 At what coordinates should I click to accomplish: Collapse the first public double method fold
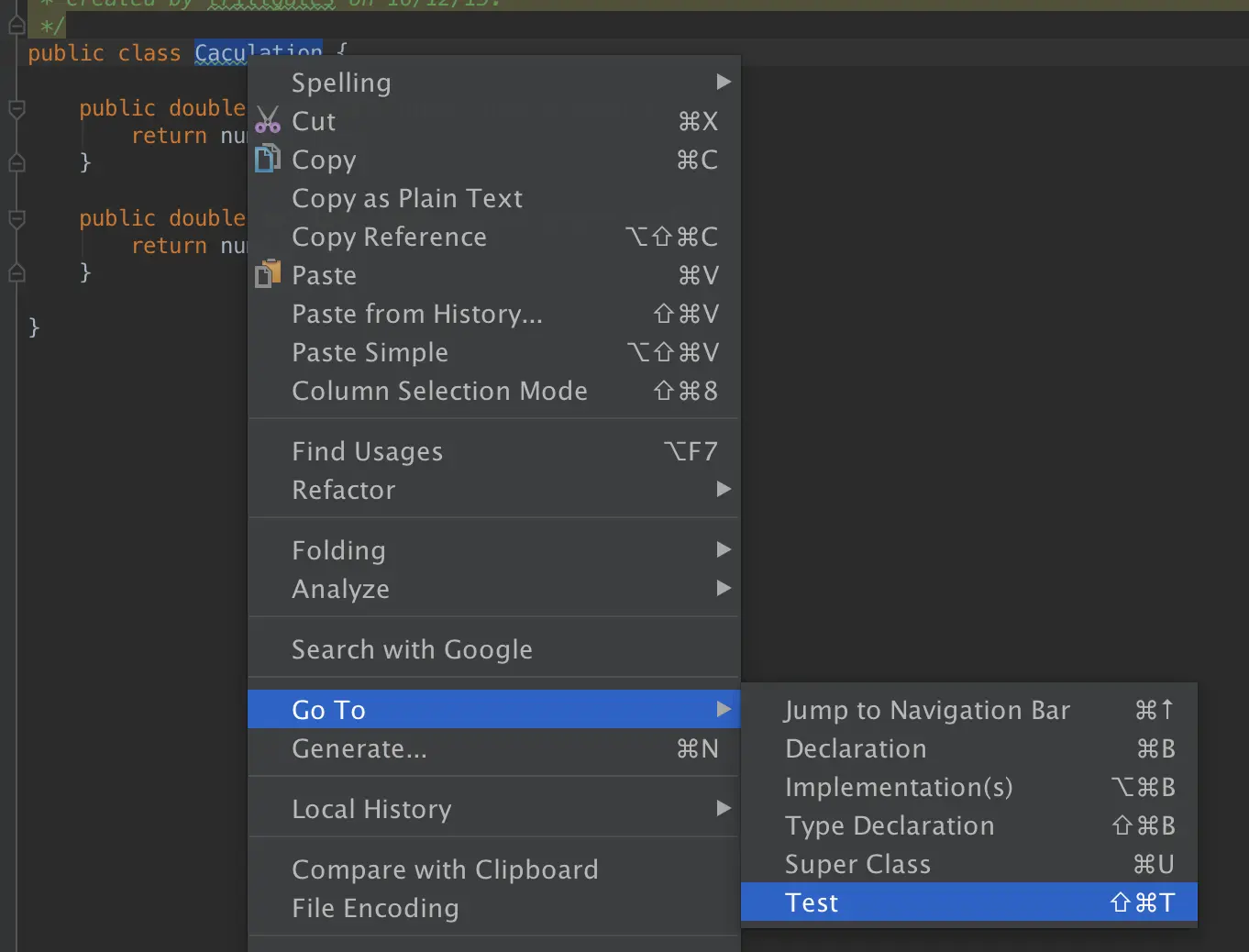pos(17,109)
